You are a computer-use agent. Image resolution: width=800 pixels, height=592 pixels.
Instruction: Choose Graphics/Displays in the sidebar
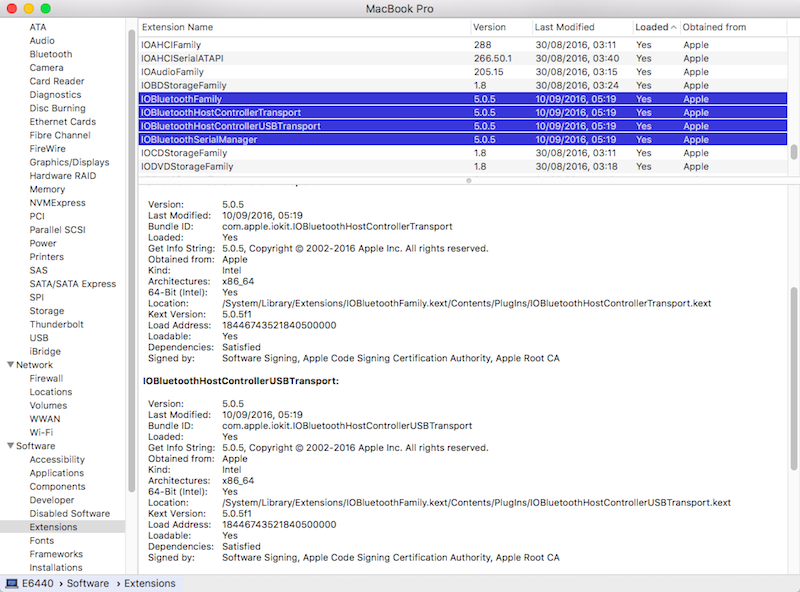(x=69, y=162)
